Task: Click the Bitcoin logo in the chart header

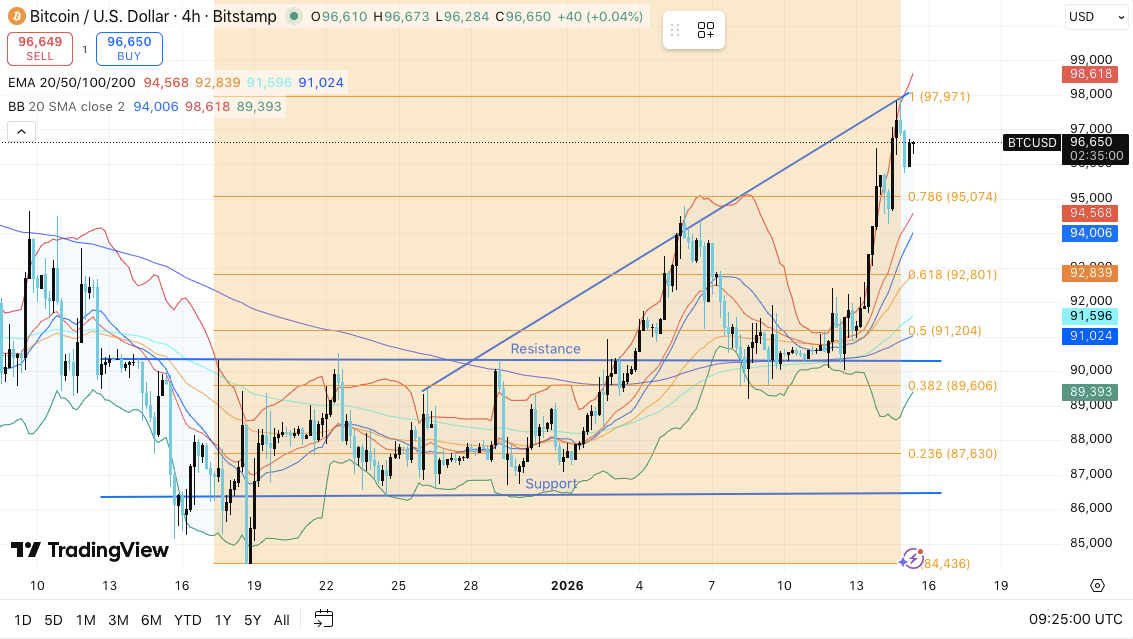Action: pyautogui.click(x=14, y=16)
